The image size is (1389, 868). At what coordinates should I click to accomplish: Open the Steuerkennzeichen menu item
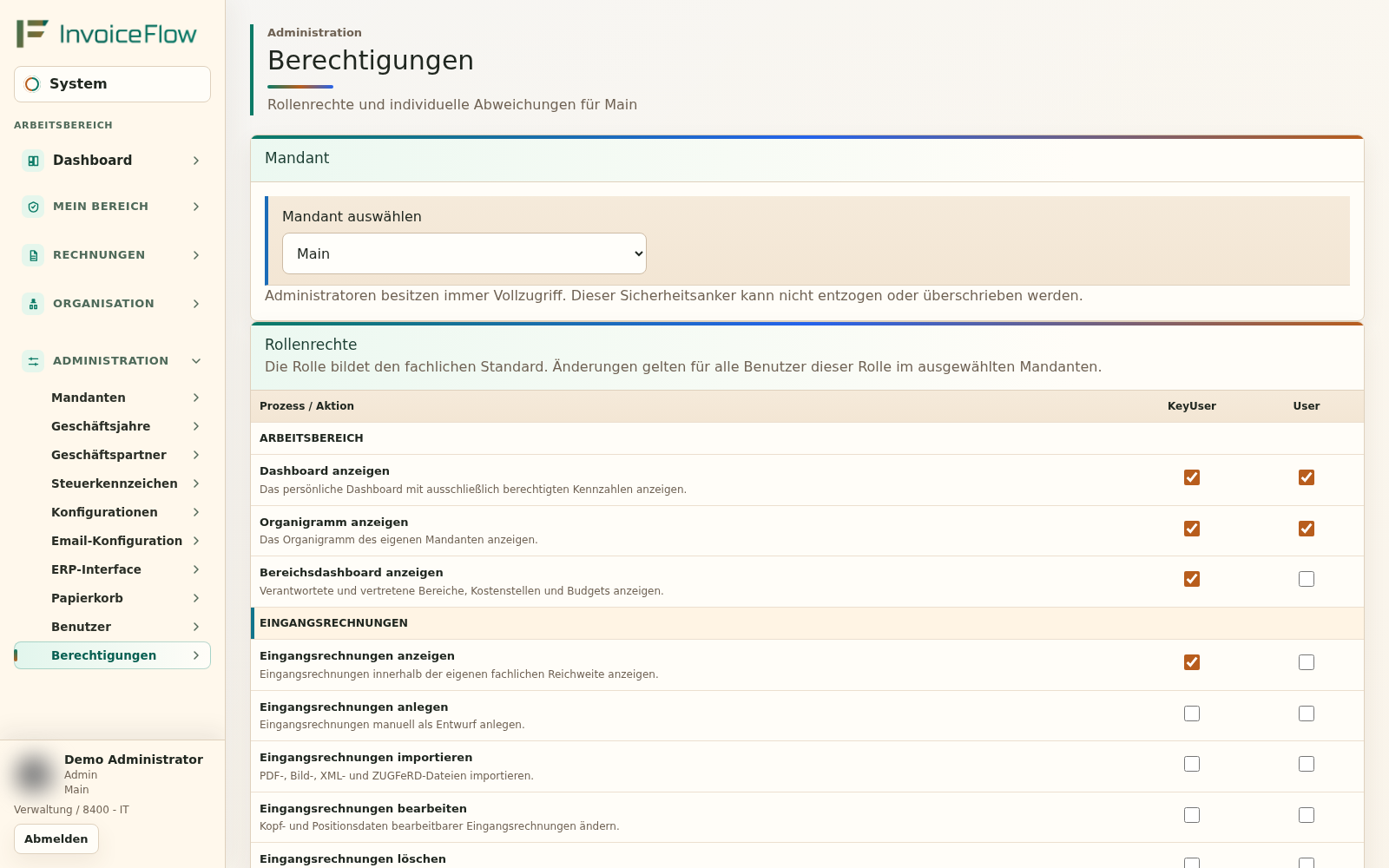(113, 483)
